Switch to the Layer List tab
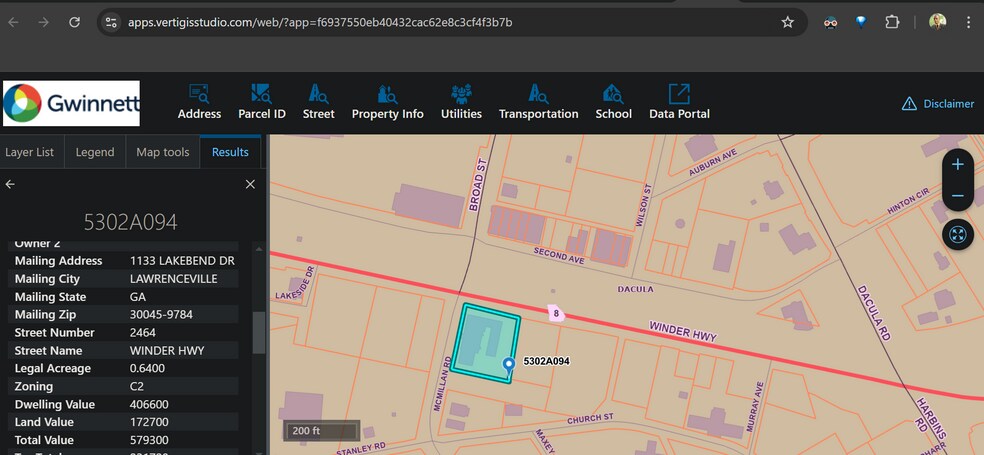 [x=30, y=152]
